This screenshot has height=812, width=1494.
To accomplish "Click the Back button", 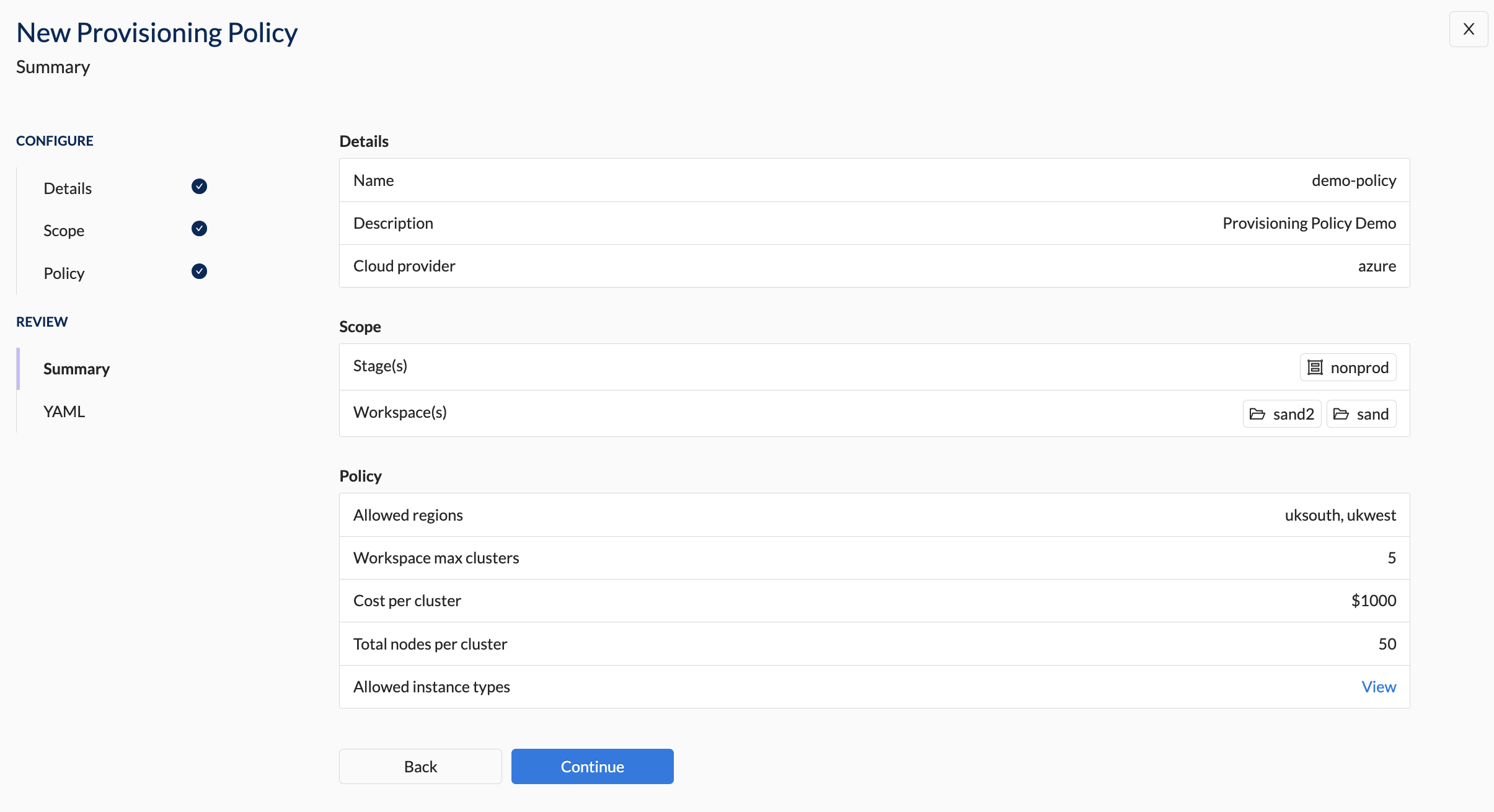I will (x=420, y=766).
